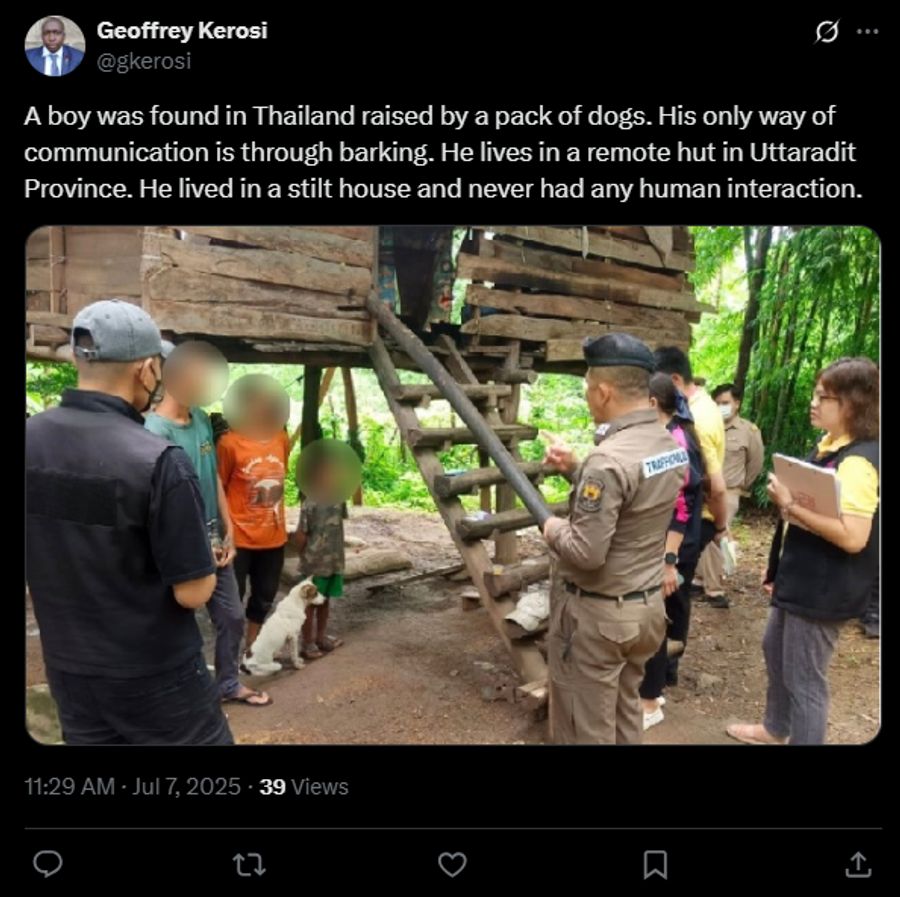Click the Grok explain icon

tap(827, 32)
